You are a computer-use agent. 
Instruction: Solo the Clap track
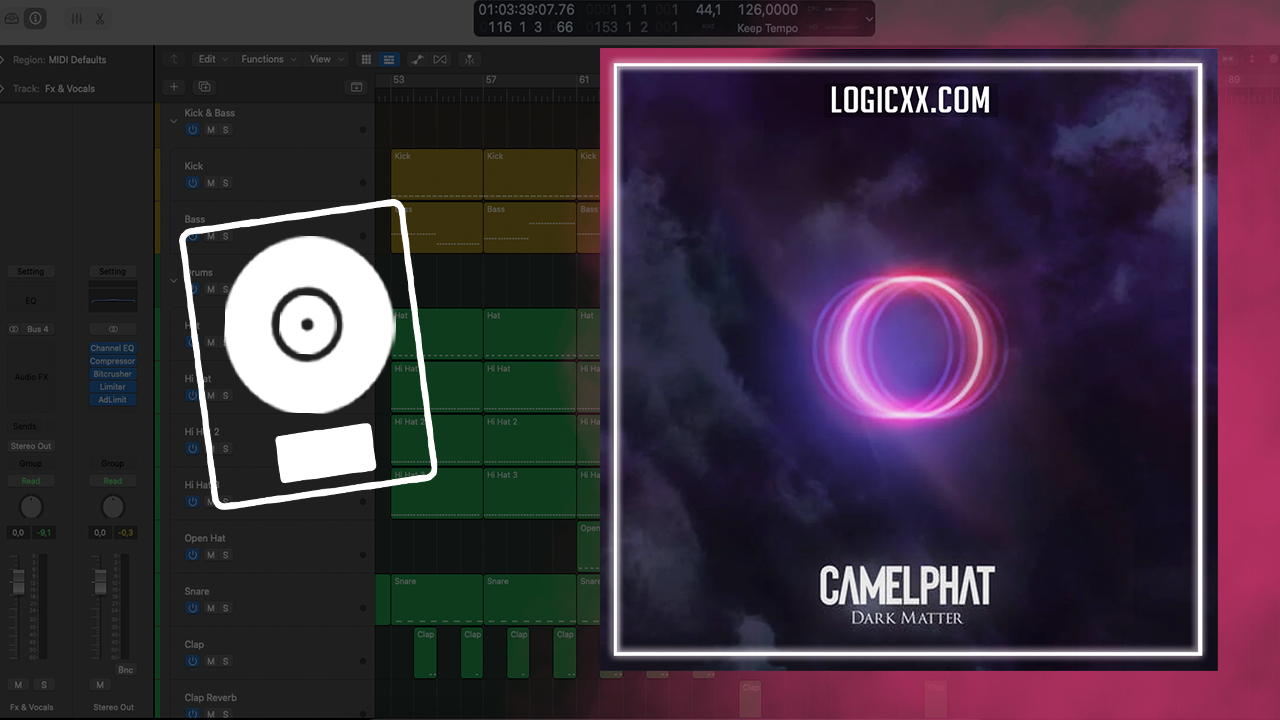point(225,661)
